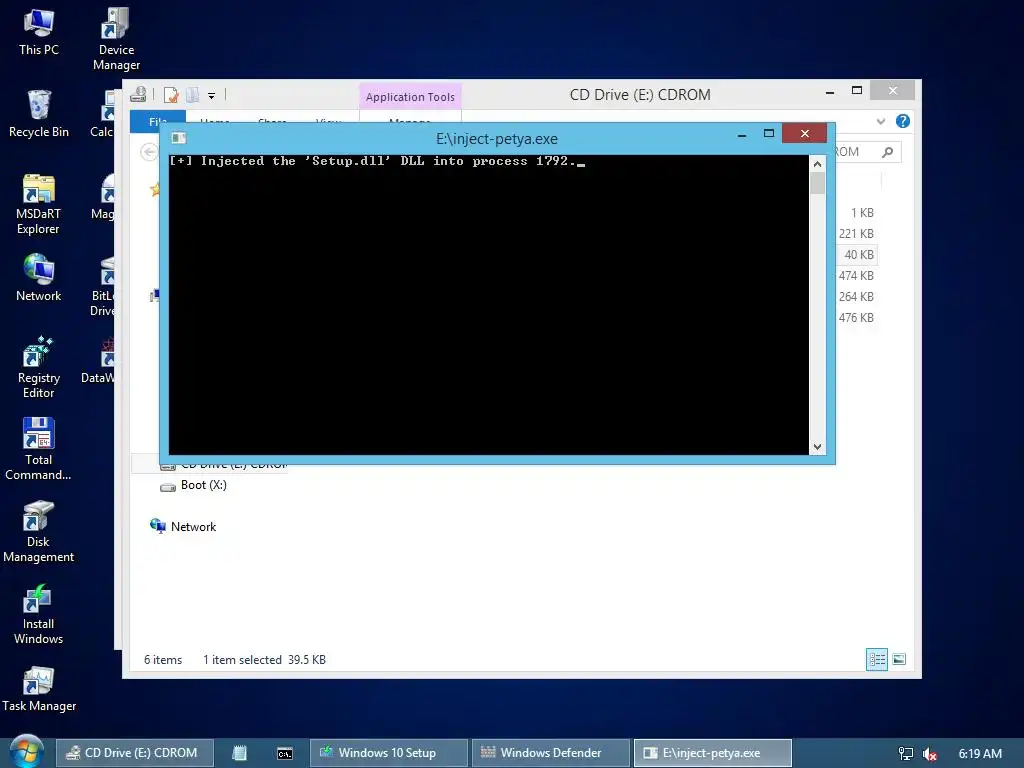Click New Folder quick access icon

[193, 95]
